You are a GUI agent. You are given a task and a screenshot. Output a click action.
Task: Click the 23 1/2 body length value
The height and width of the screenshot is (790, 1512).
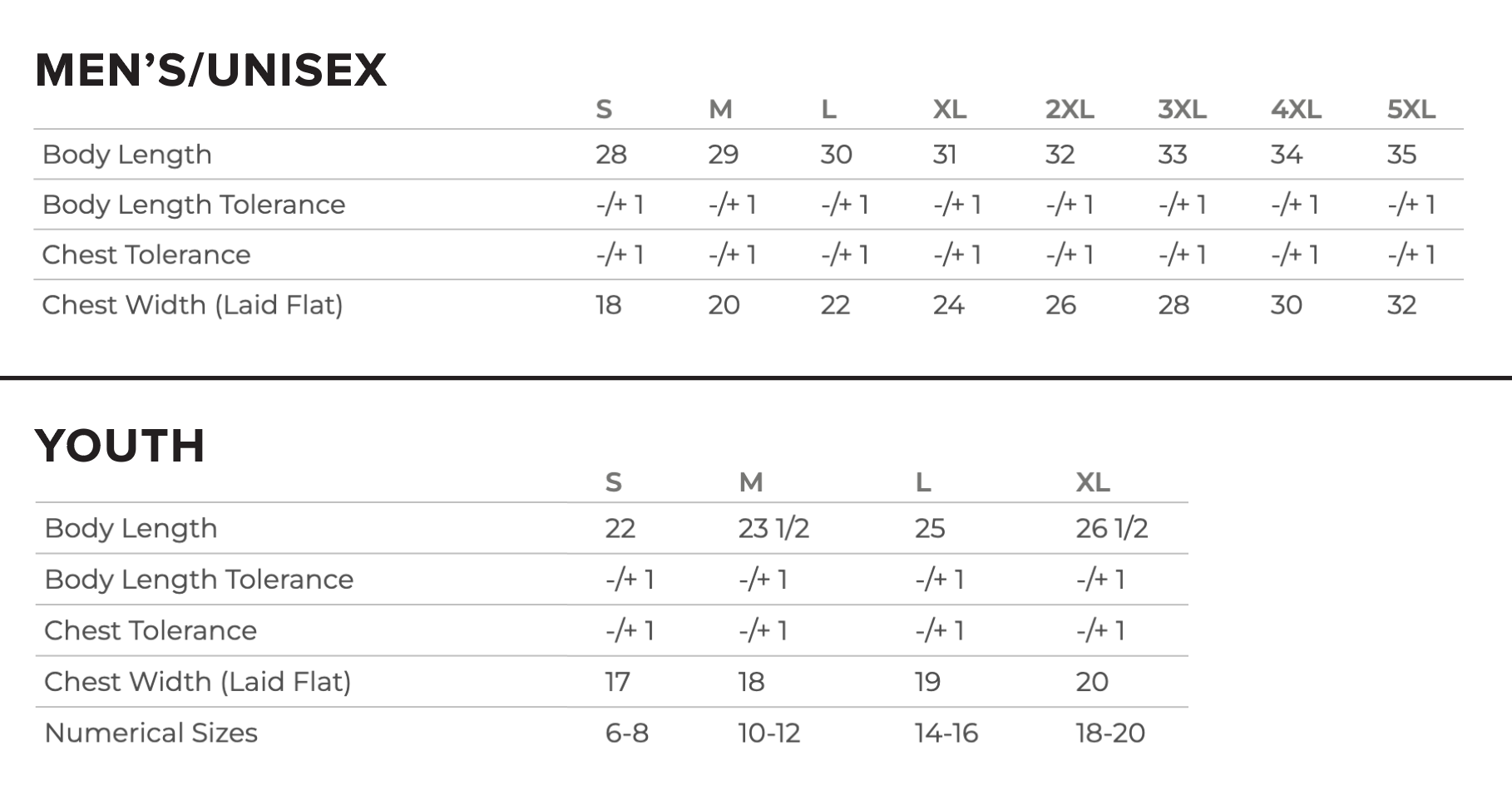click(773, 529)
